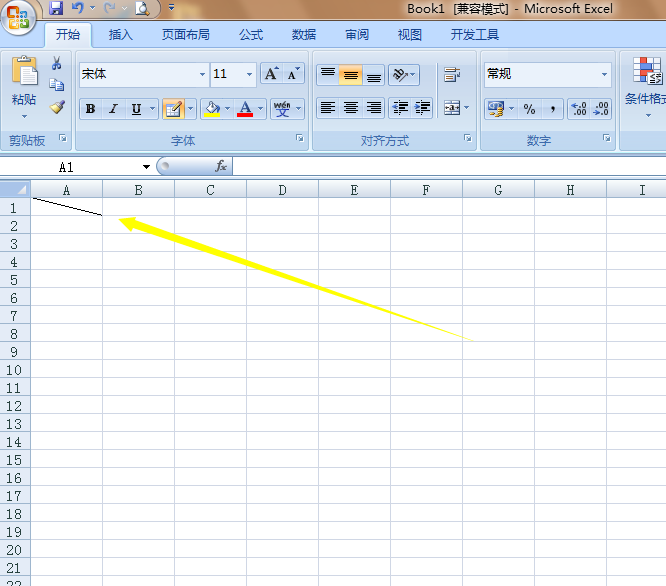Apply cell borders button
The image size is (666, 586).
(x=173, y=109)
